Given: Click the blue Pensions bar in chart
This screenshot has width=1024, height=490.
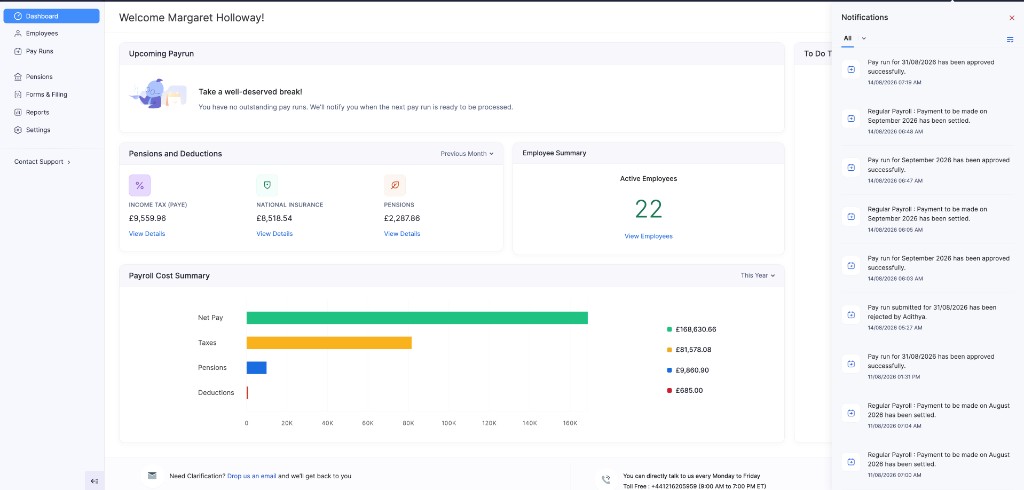Looking at the screenshot, I should (x=256, y=368).
